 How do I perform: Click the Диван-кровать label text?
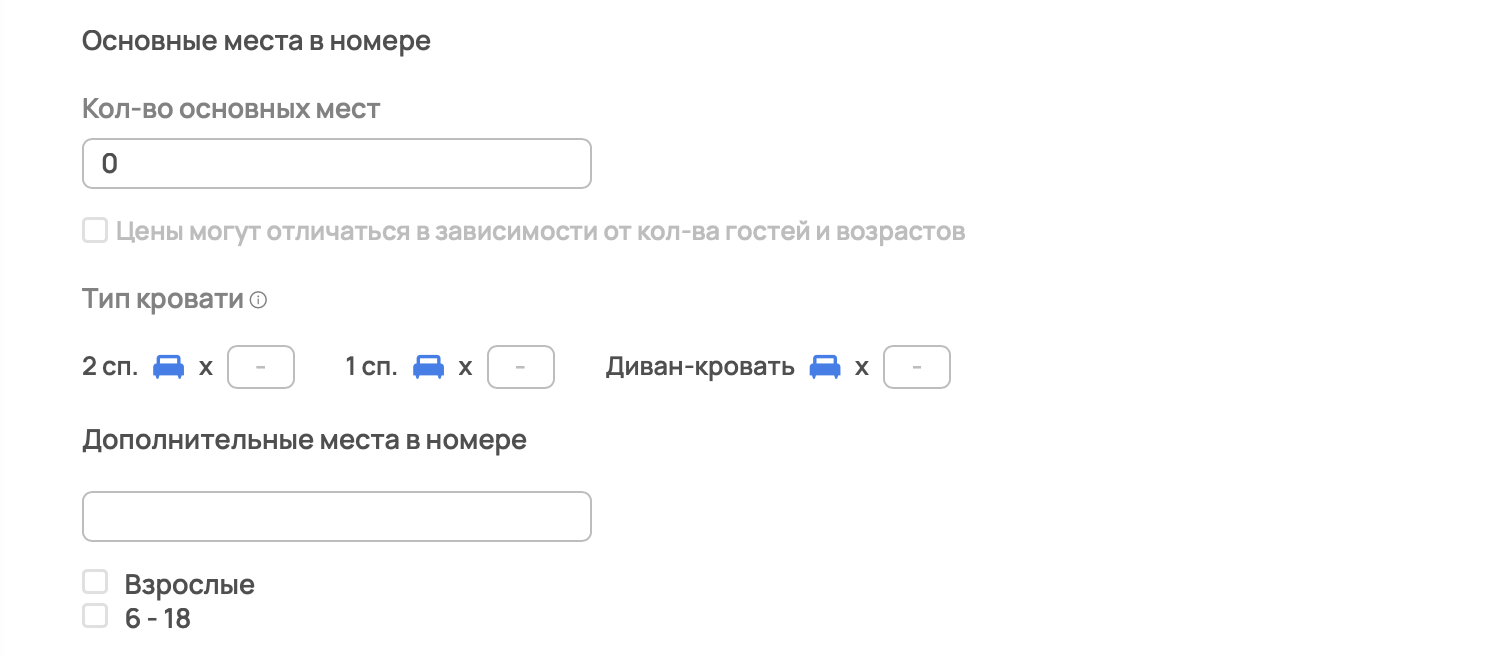click(700, 367)
